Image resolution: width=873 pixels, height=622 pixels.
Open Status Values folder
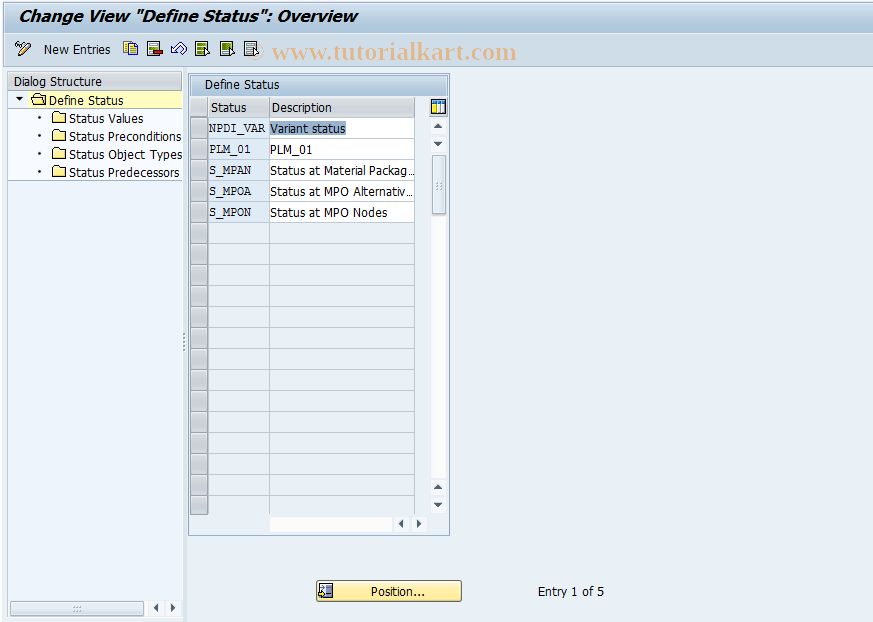coord(105,118)
